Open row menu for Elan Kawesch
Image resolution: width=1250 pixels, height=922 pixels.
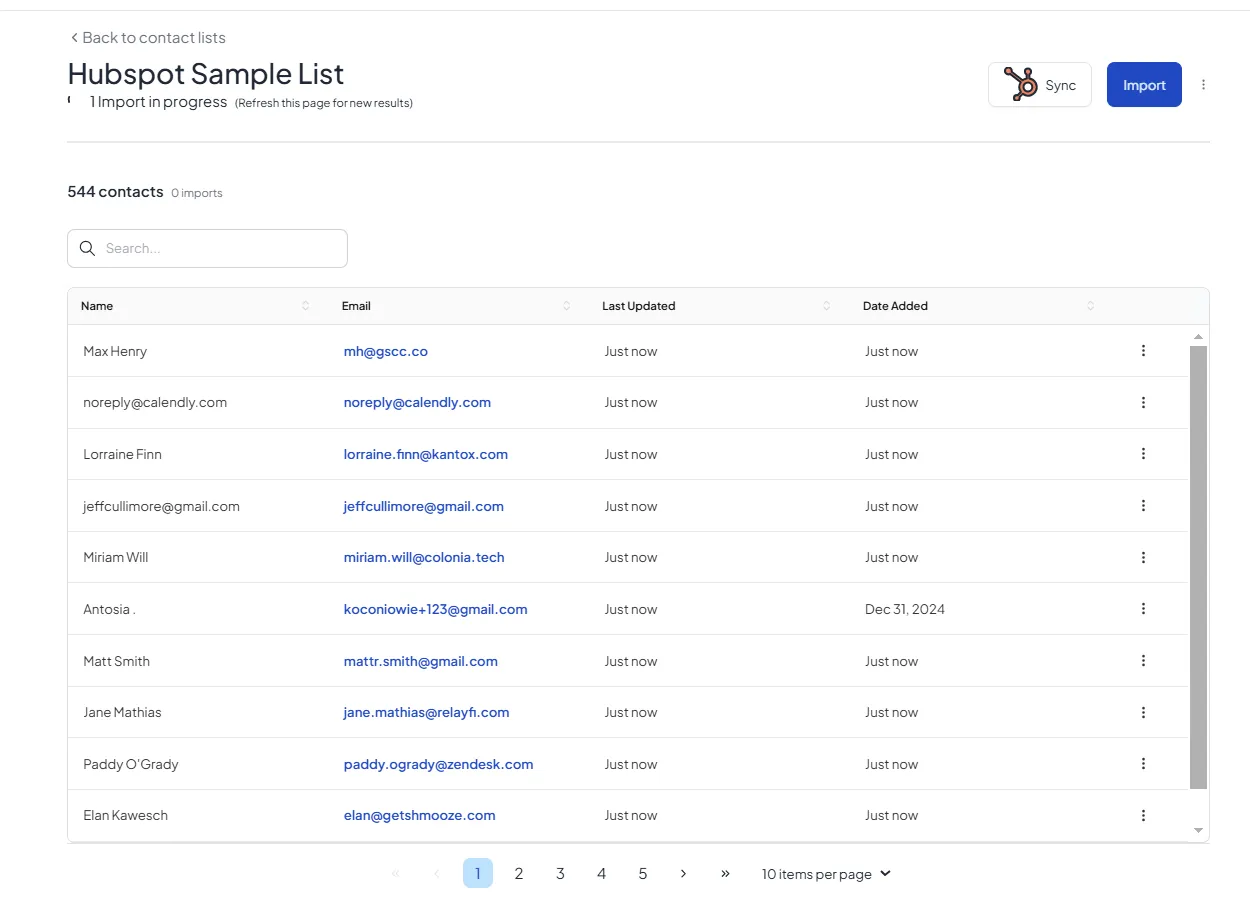point(1143,816)
